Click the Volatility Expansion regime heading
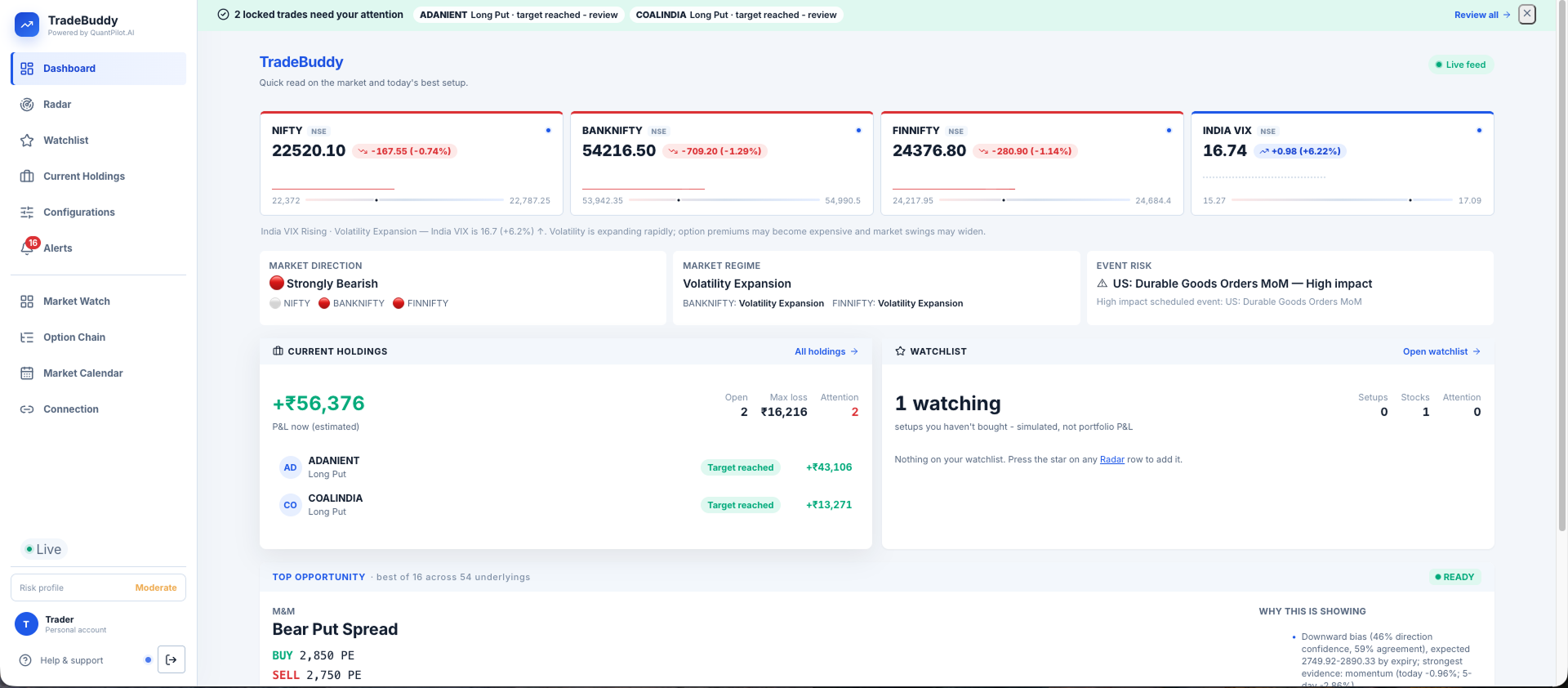Screen dimensions: 1568x688 point(737,284)
